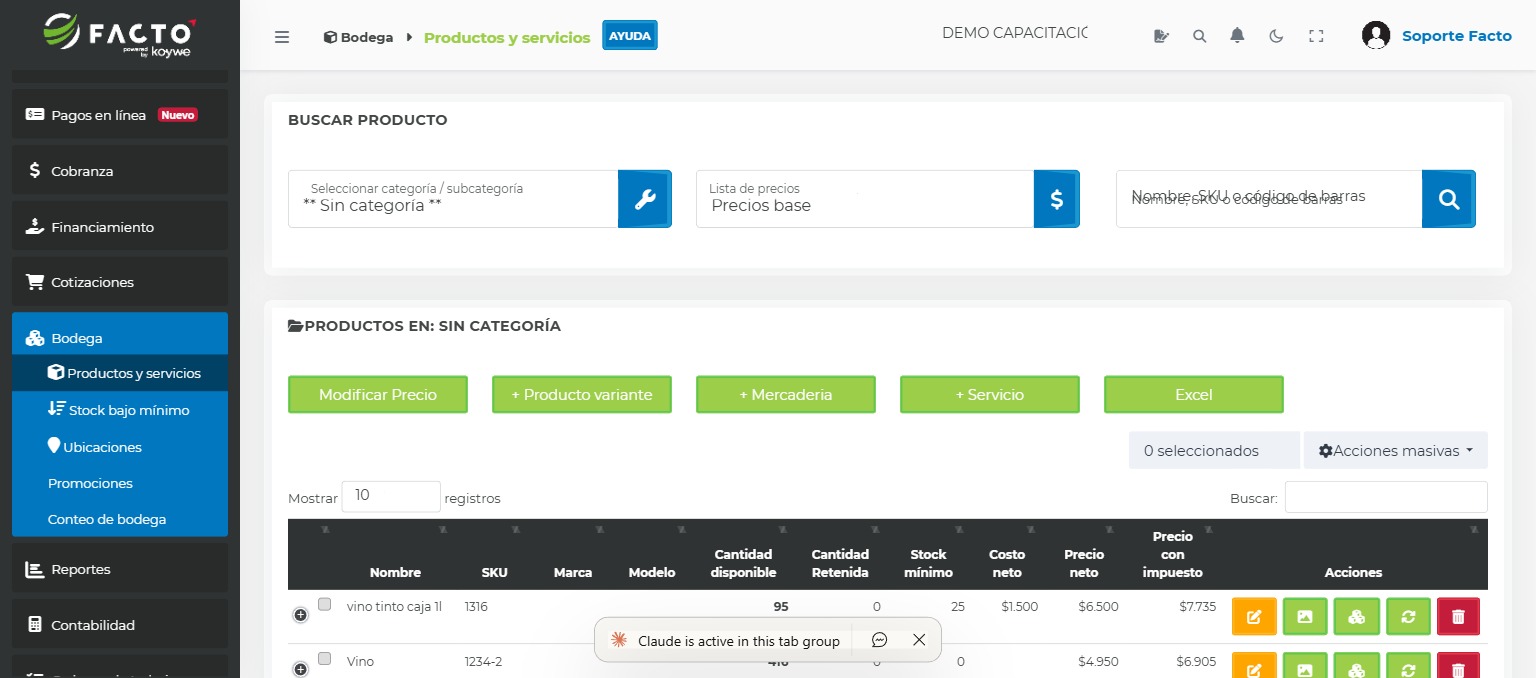Viewport: 1536px width, 678px height.
Task: Enter fullscreen mode from top bar
Action: click(1316, 34)
